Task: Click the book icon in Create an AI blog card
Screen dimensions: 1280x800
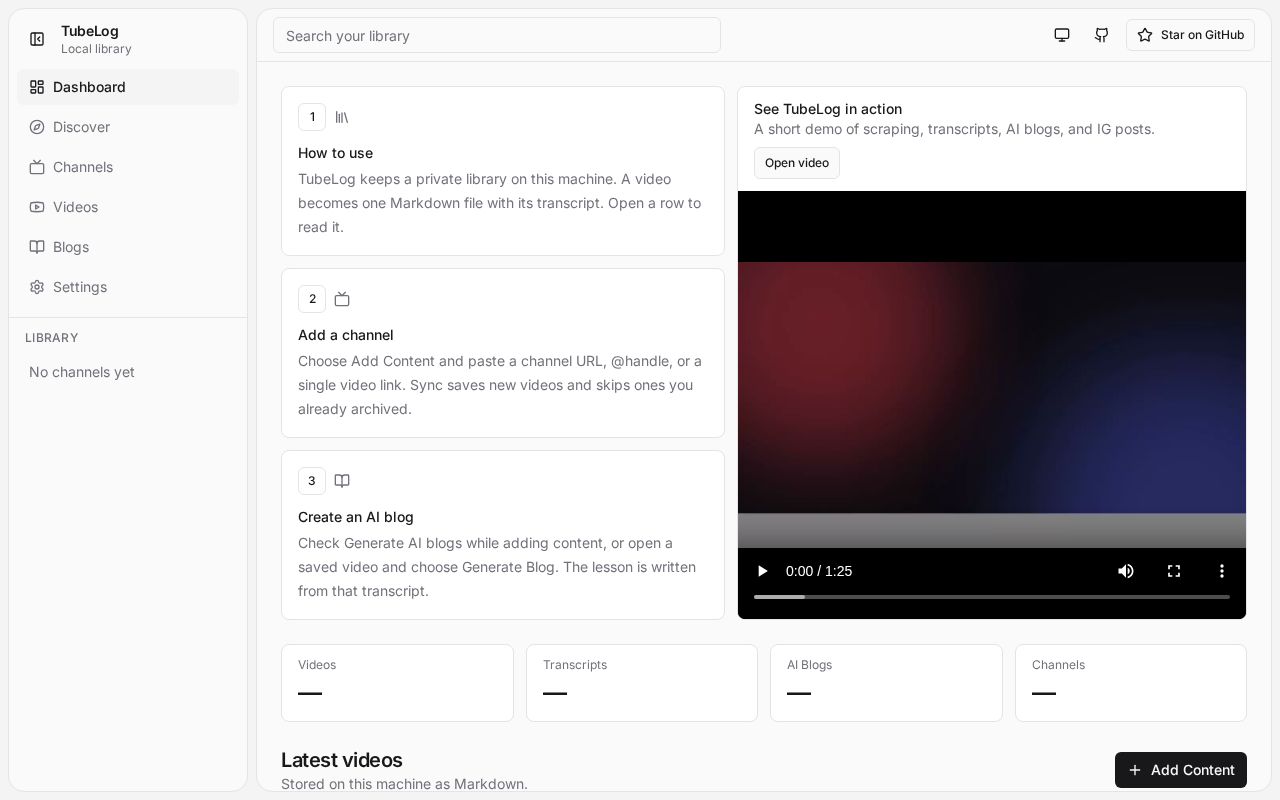Action: coord(342,481)
